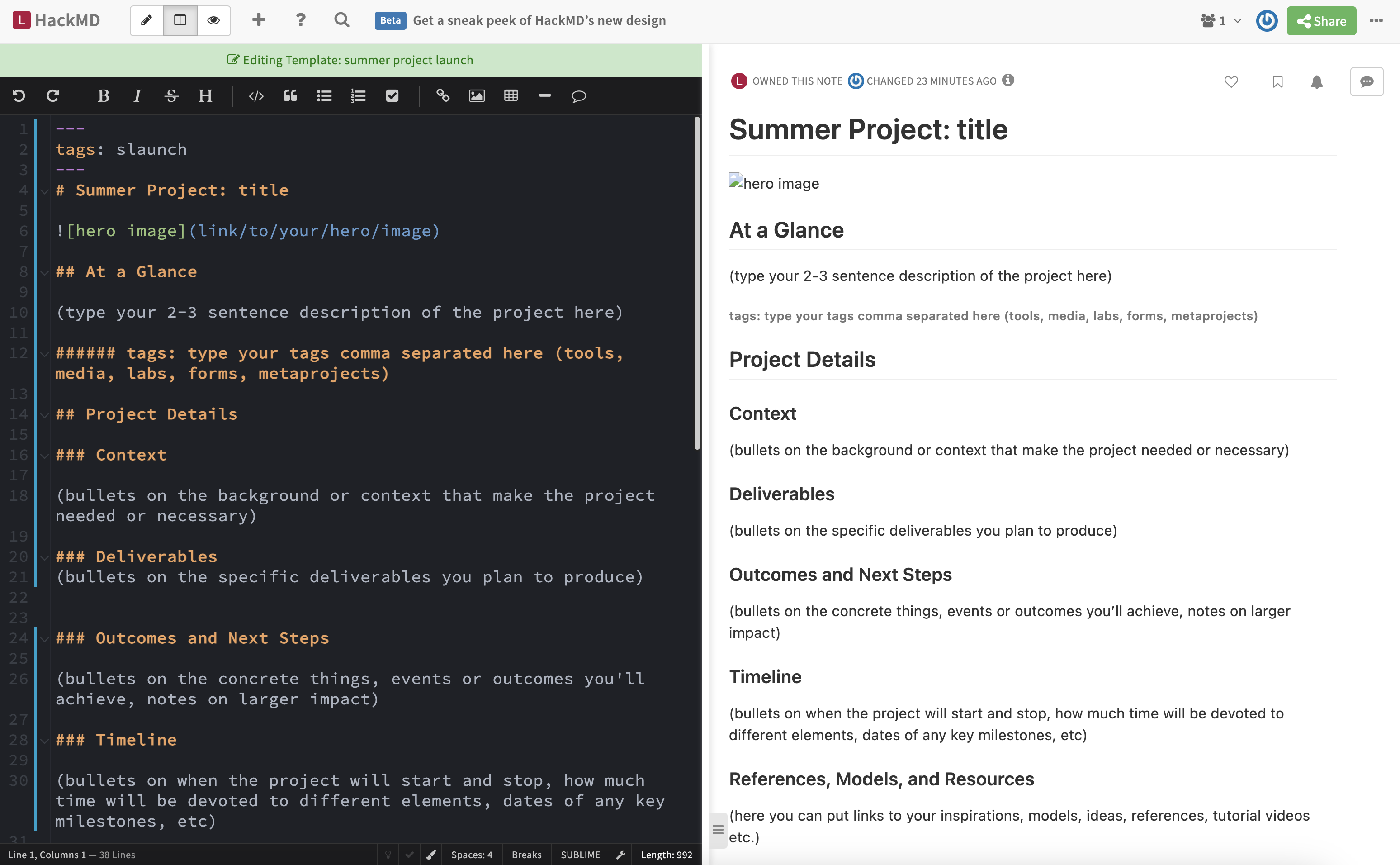Click the undo arrow icon

(19, 95)
